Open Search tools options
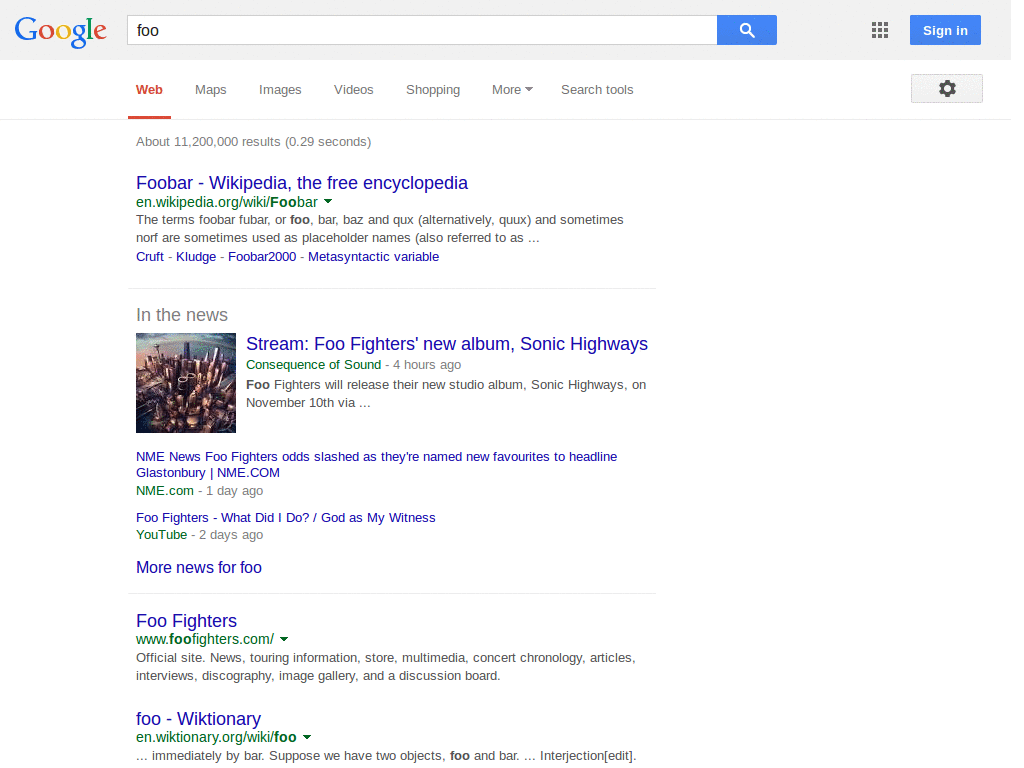The height and width of the screenshot is (768, 1024). click(597, 90)
